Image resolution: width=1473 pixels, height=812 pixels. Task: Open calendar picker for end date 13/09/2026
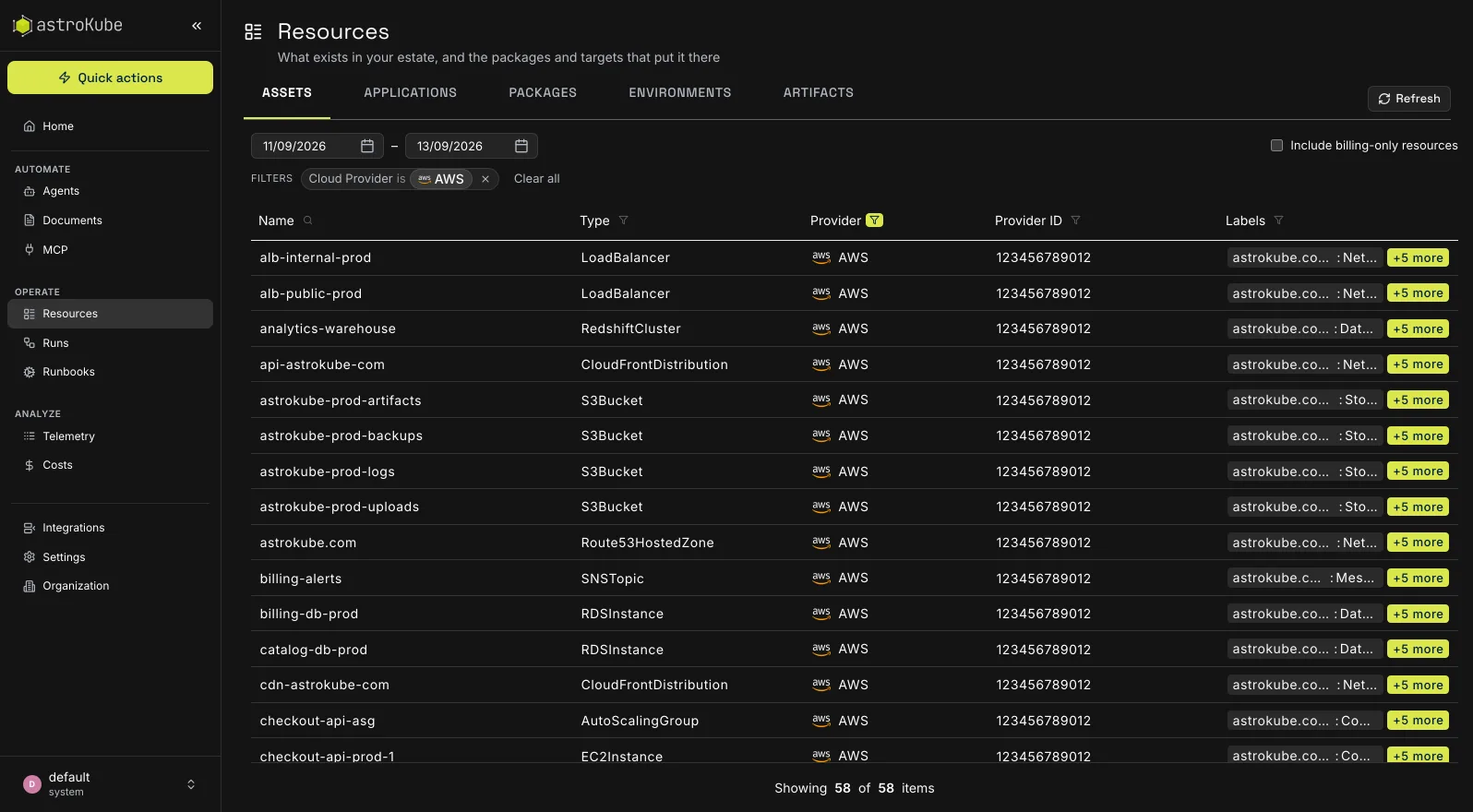tap(521, 146)
